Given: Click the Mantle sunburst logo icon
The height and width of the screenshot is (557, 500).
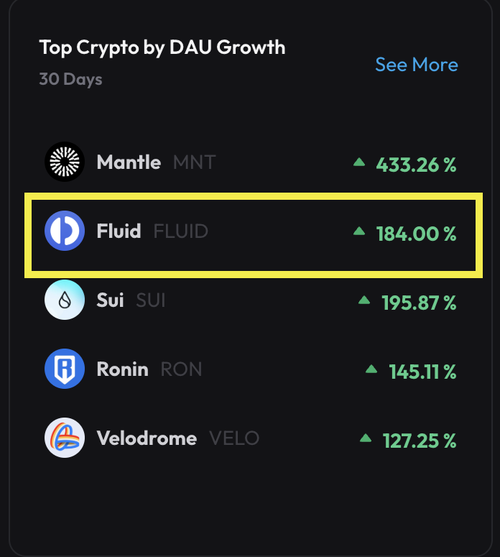Looking at the screenshot, I should point(65,162).
